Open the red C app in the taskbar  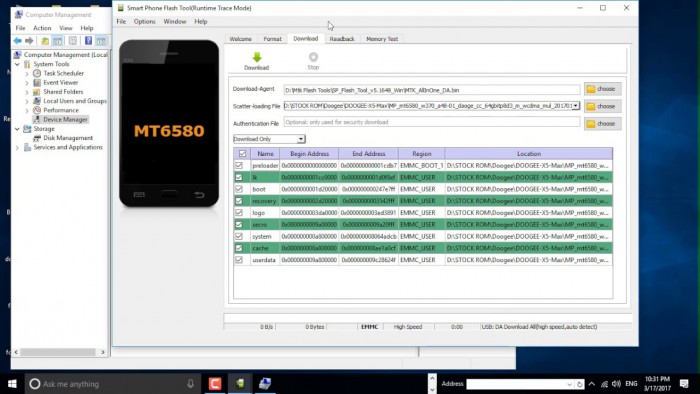click(215, 384)
